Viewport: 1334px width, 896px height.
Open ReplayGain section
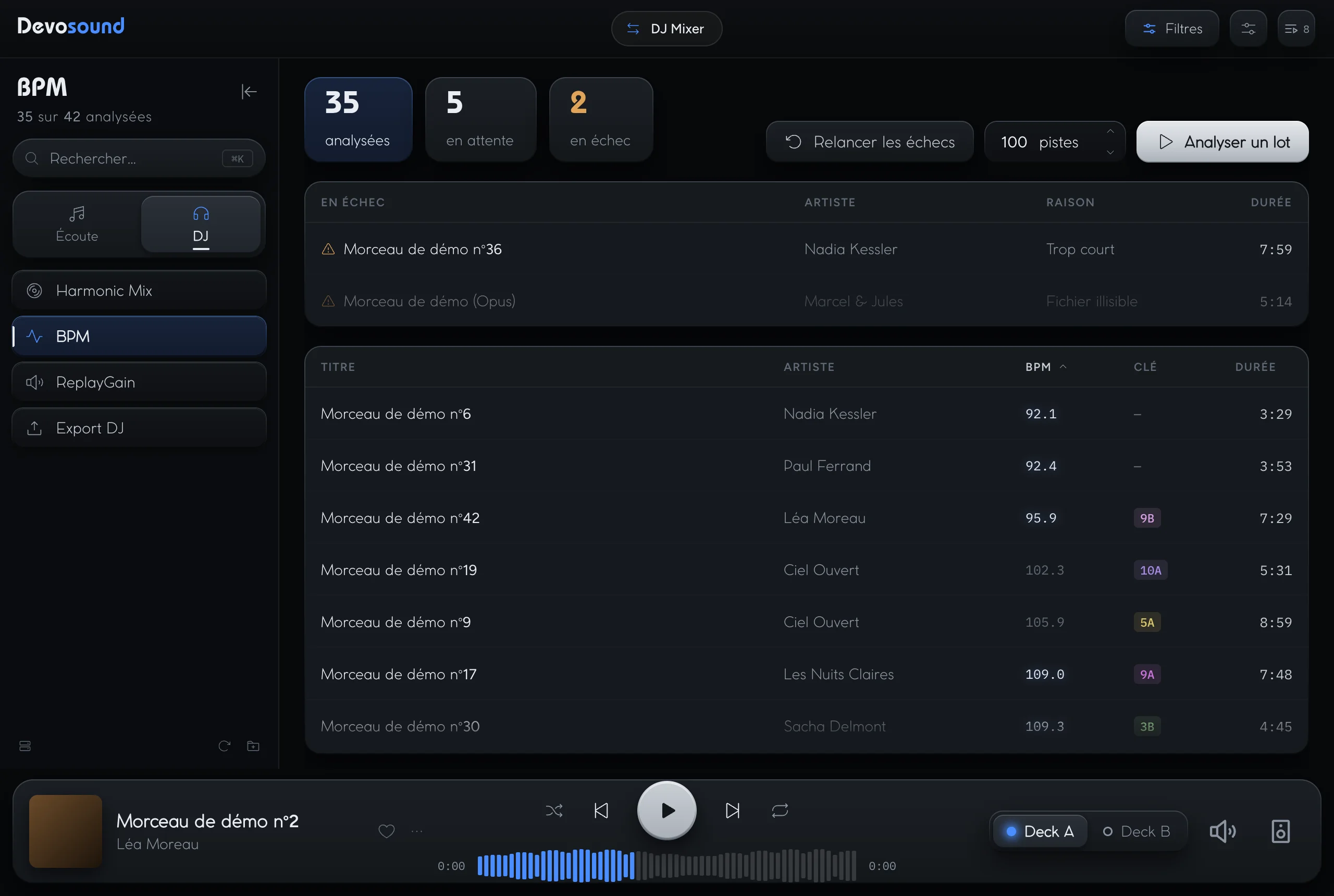[x=139, y=382]
